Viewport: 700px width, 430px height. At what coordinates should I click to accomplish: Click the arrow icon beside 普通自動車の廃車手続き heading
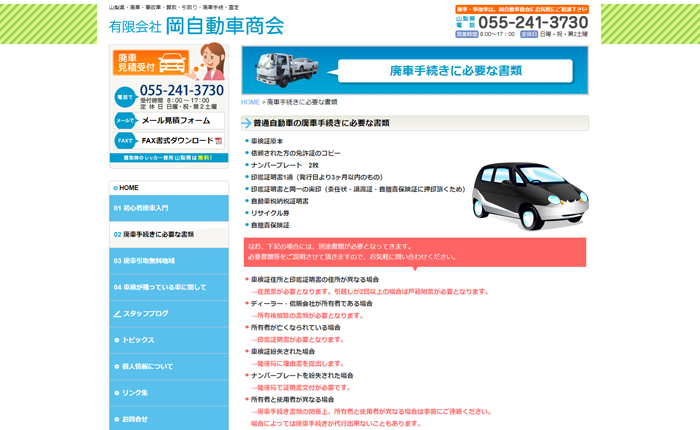pos(246,123)
